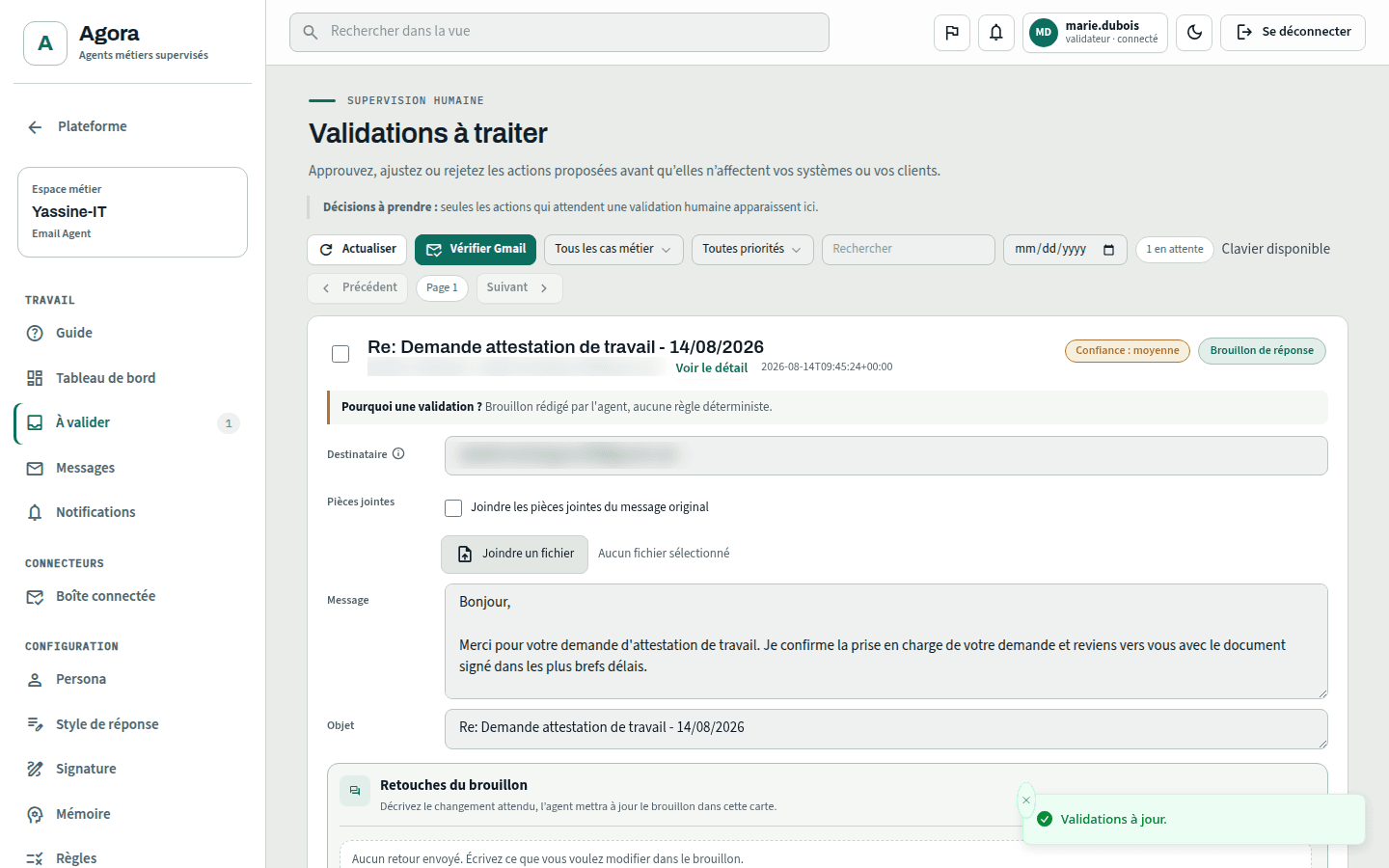Select À valider in sidebar
This screenshot has height=868, width=1389.
(132, 422)
